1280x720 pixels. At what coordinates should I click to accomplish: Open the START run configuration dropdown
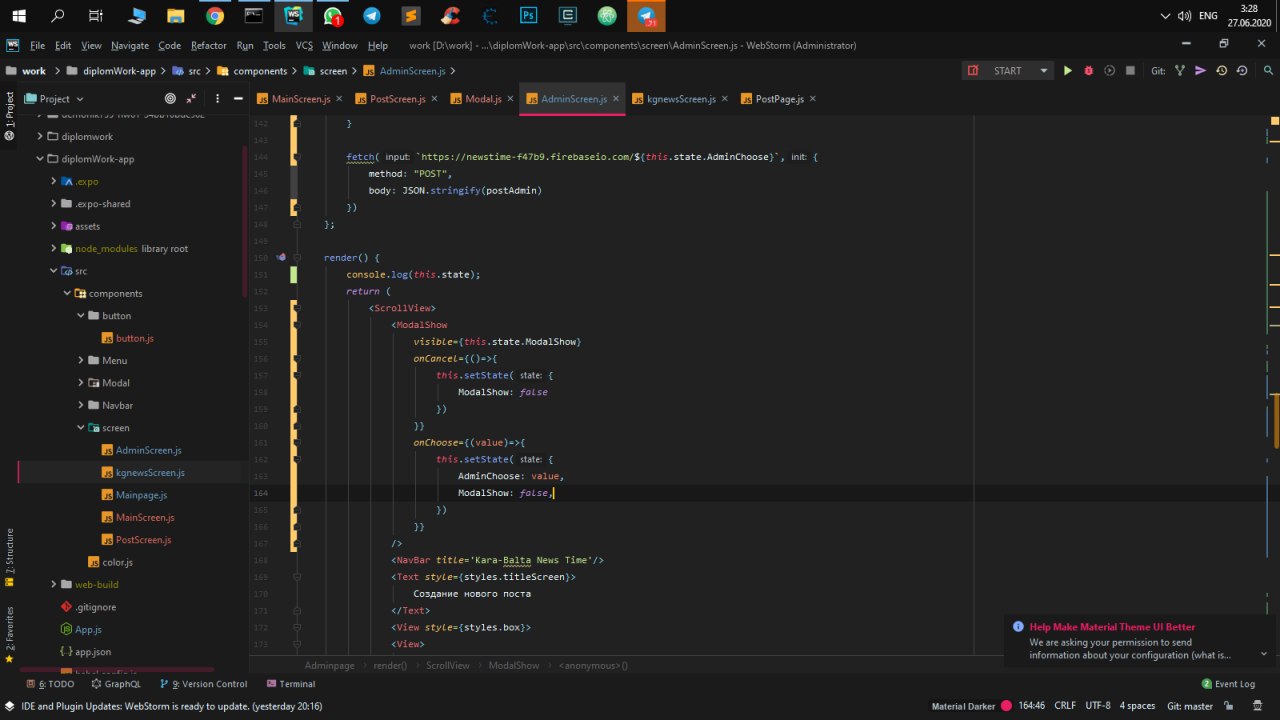coord(1008,71)
